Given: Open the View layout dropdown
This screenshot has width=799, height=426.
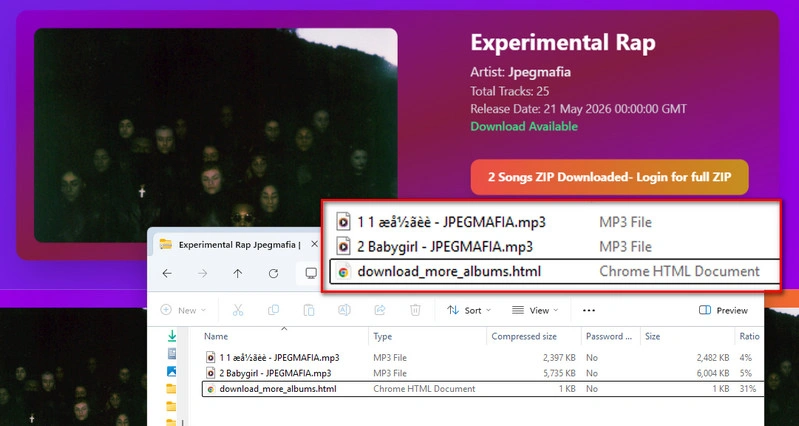Looking at the screenshot, I should click(x=535, y=310).
